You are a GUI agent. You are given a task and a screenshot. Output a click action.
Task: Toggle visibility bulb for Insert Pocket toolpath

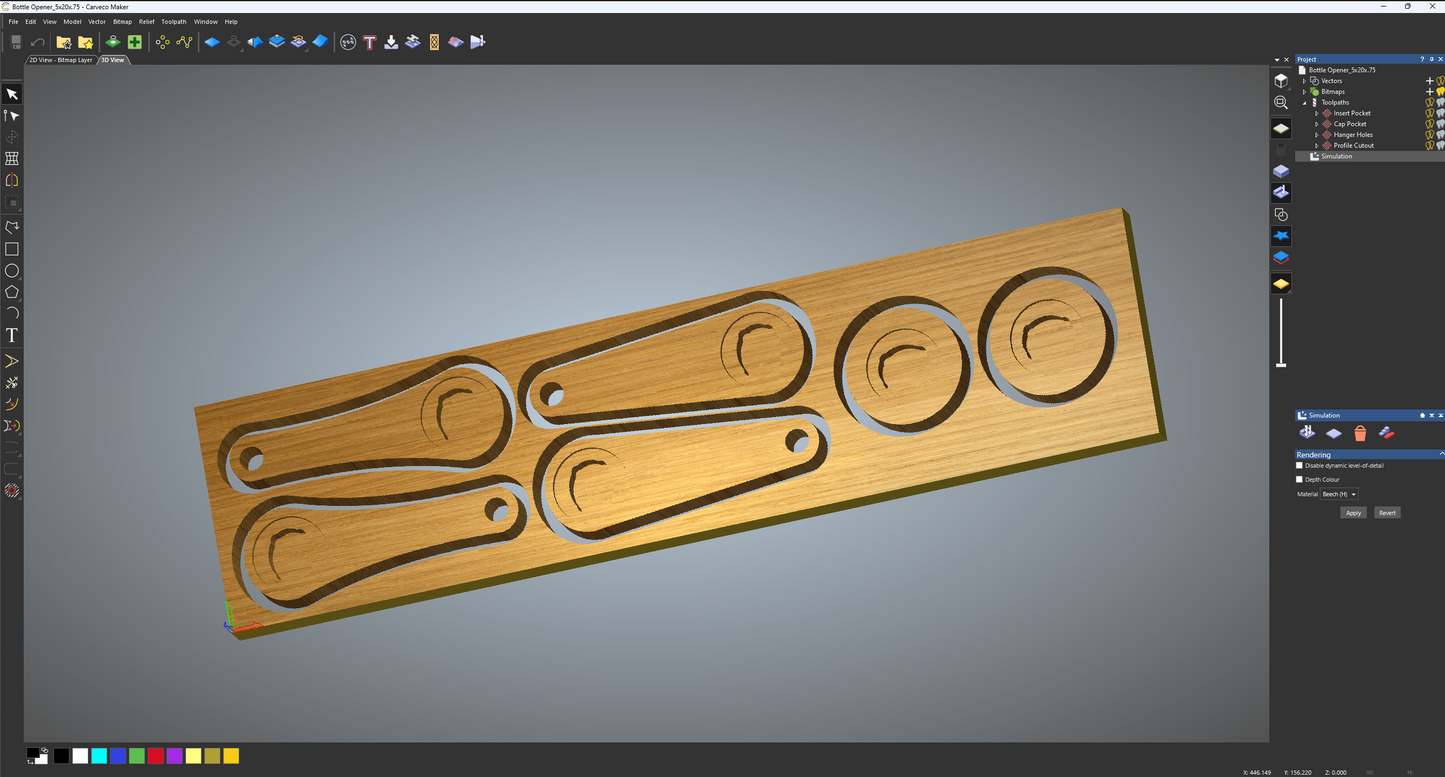1429,113
